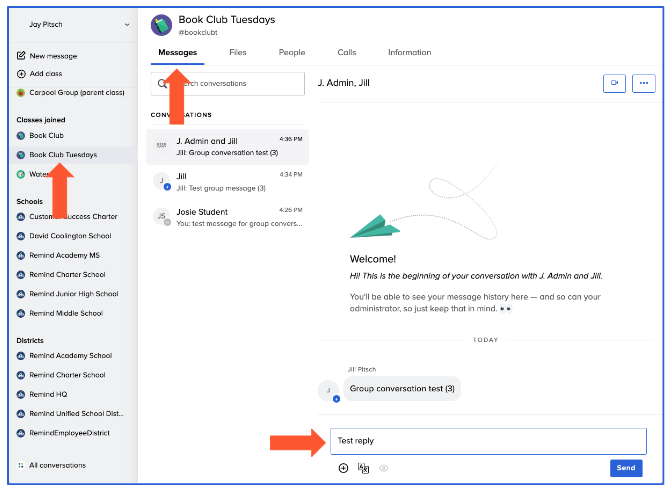Open the Josie Student conversation
669x491 pixels.
pos(227,217)
